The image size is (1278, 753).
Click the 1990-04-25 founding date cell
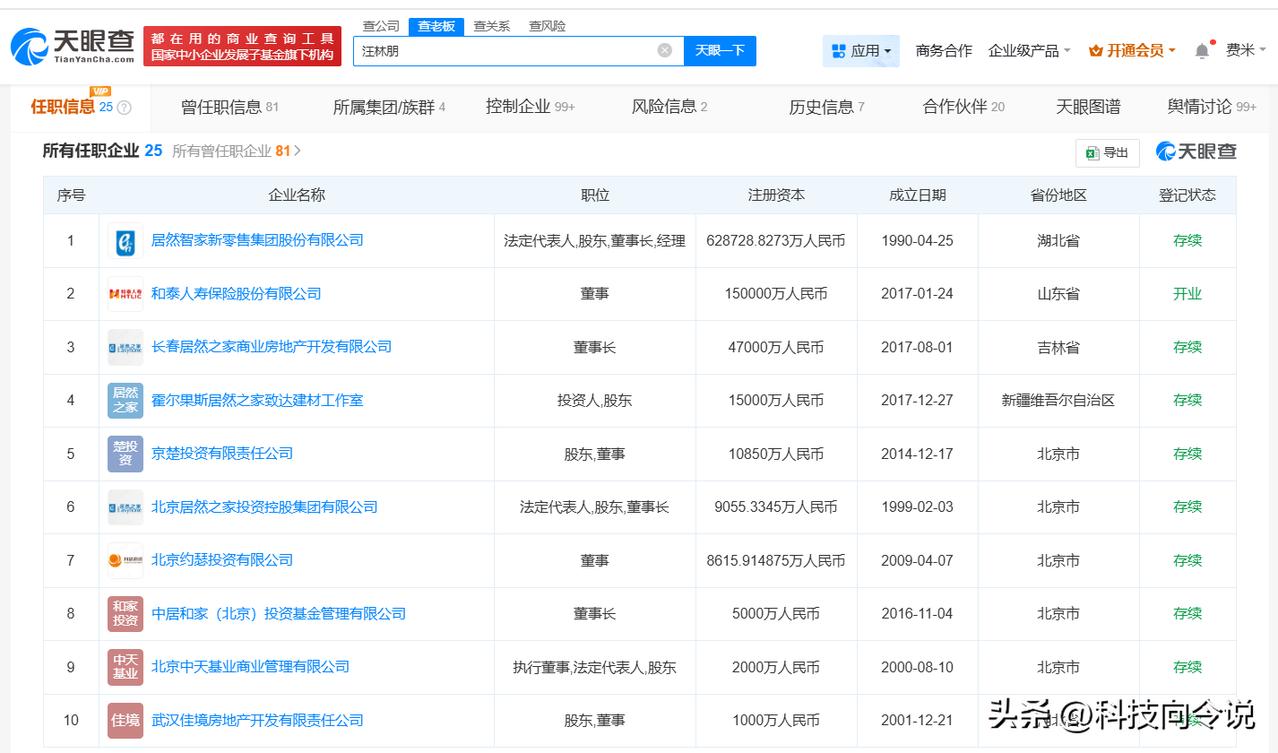(x=917, y=241)
